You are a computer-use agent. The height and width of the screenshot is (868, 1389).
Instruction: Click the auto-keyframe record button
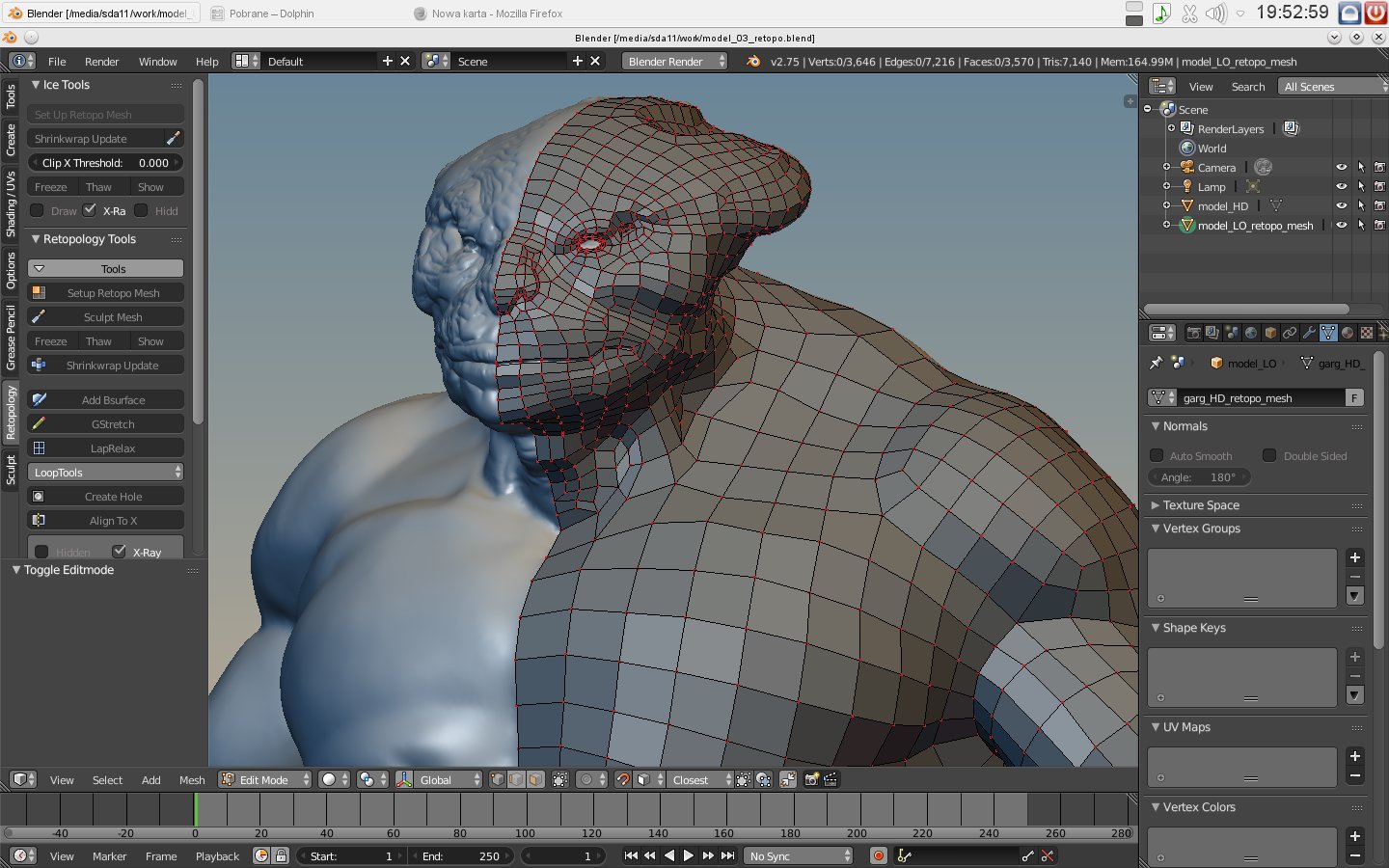[x=879, y=855]
